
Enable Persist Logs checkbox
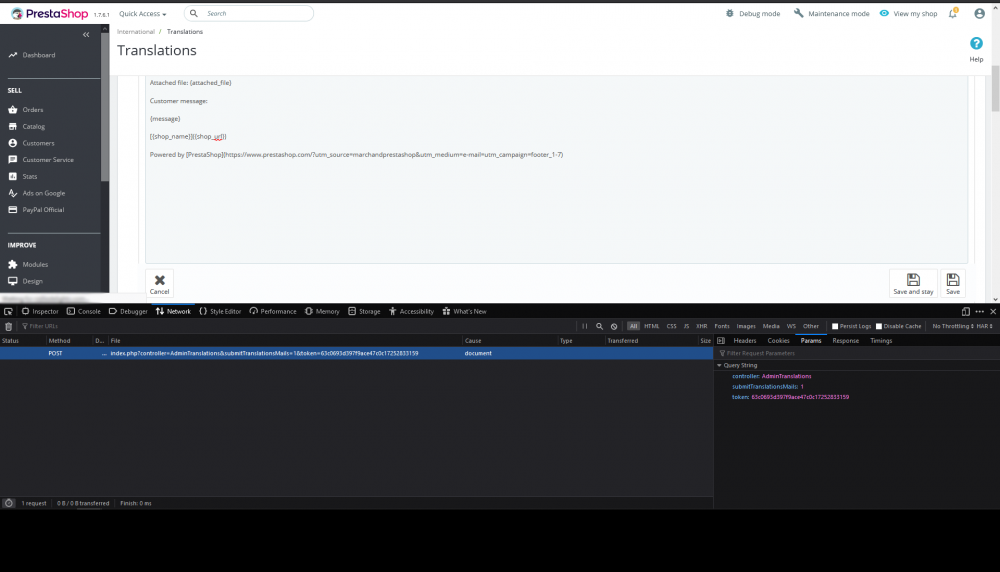pyautogui.click(x=835, y=326)
